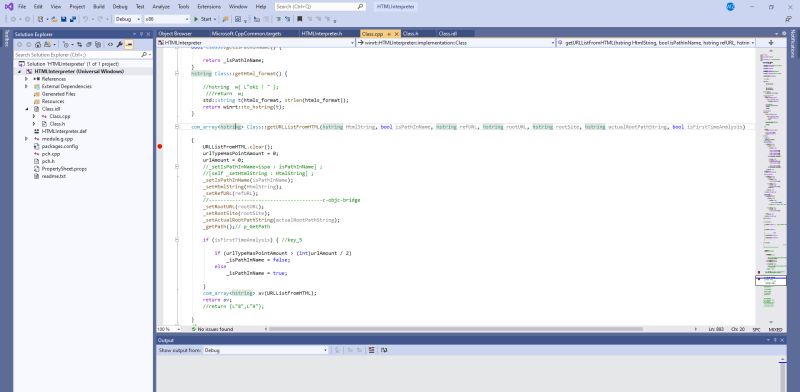Open the File menu

tap(22, 7)
